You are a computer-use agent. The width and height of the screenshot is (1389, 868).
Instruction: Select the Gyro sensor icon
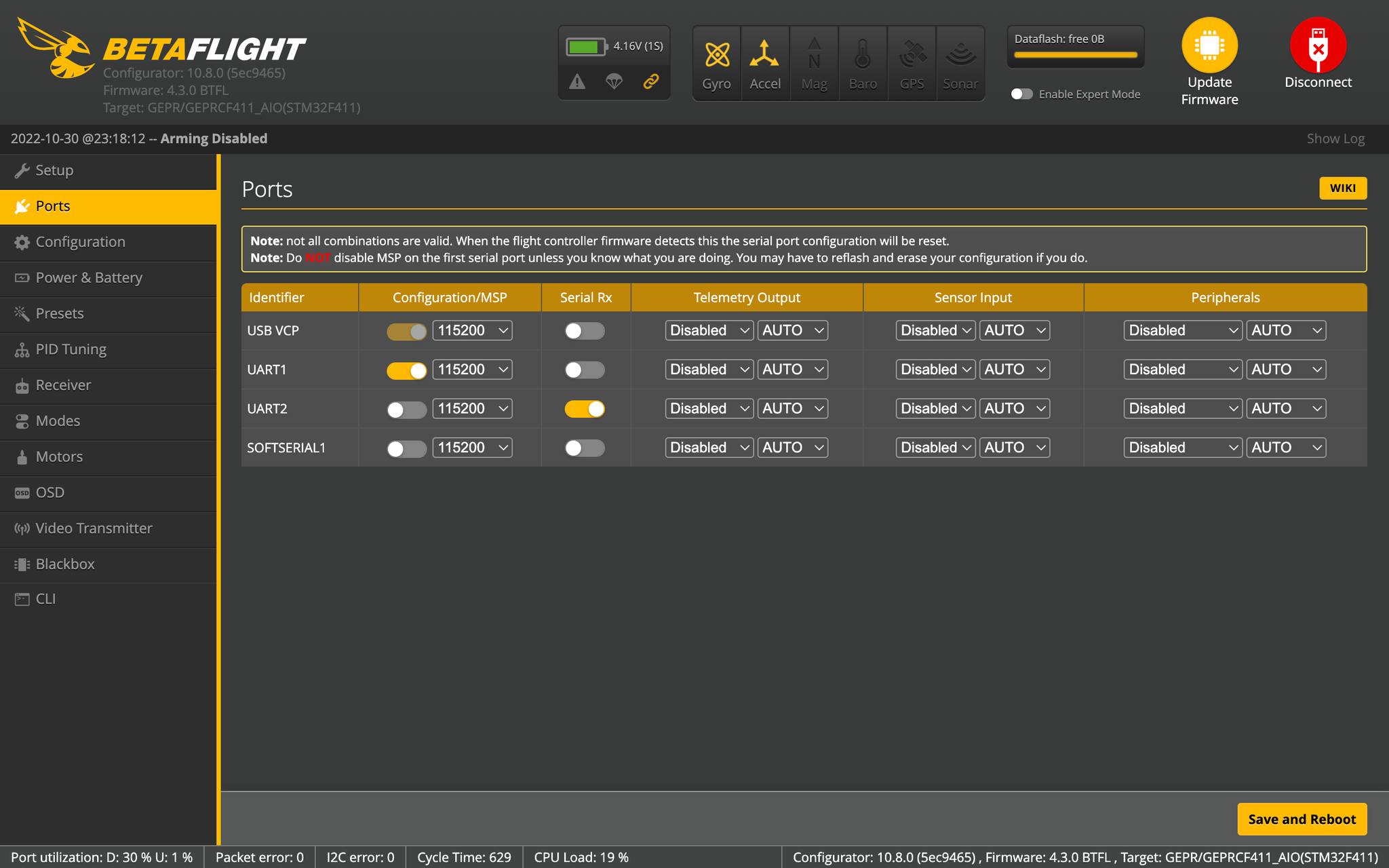[716, 61]
